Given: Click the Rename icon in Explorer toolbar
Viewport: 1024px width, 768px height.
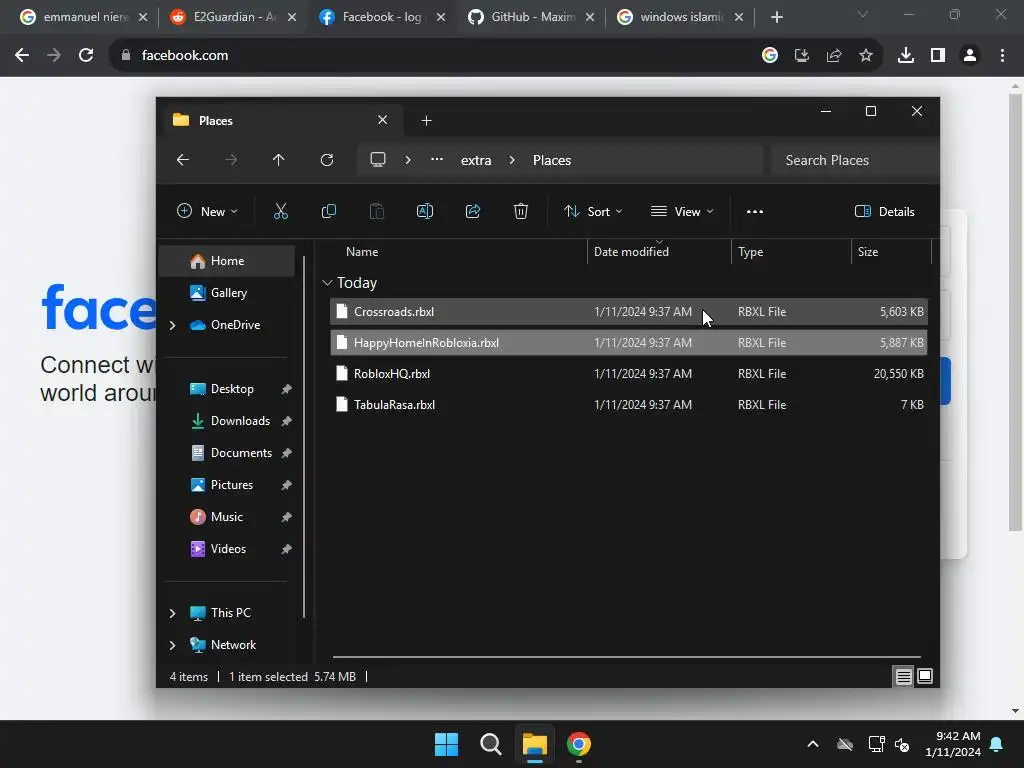Looking at the screenshot, I should 424,211.
